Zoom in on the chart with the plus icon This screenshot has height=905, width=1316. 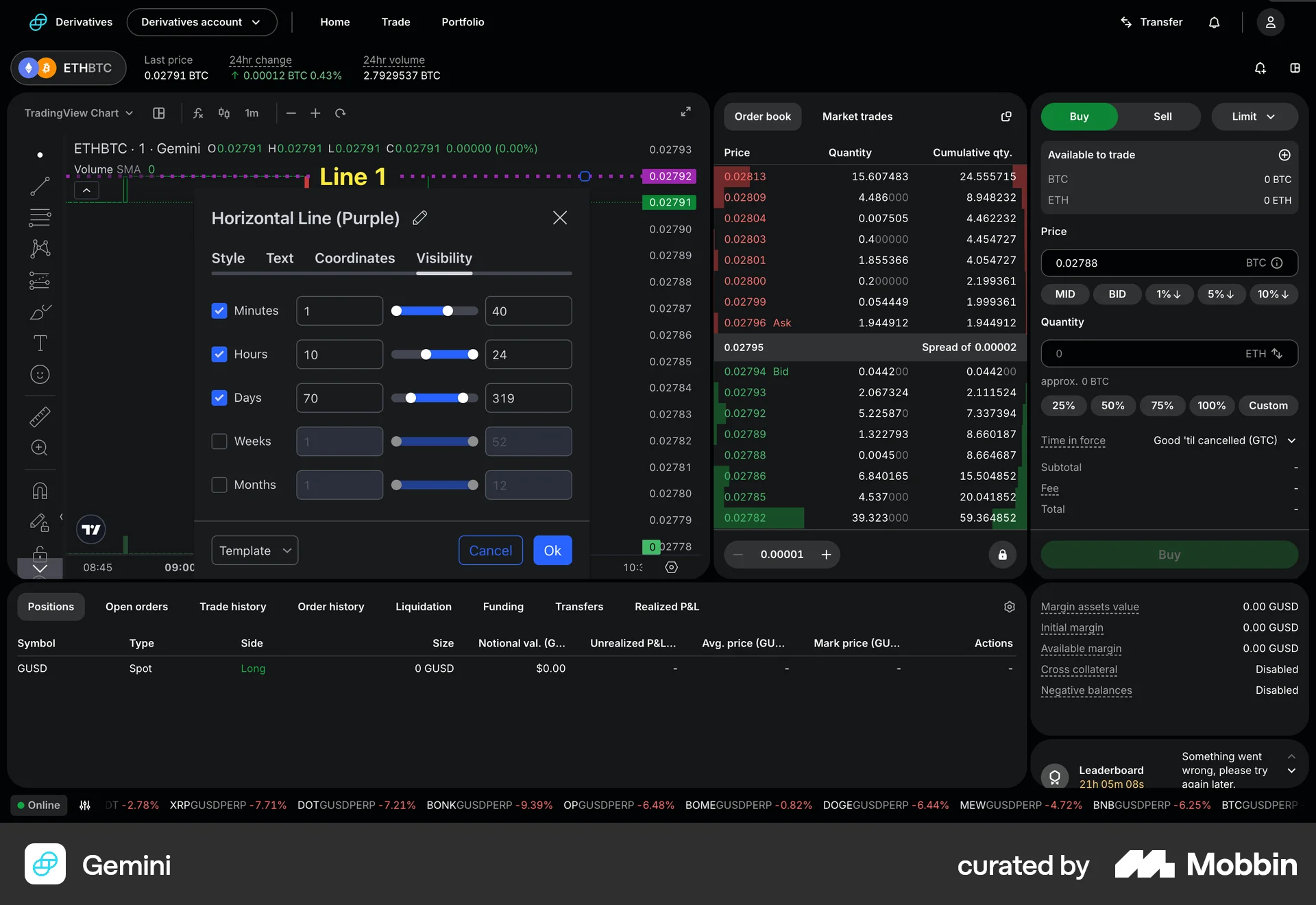pyautogui.click(x=315, y=113)
